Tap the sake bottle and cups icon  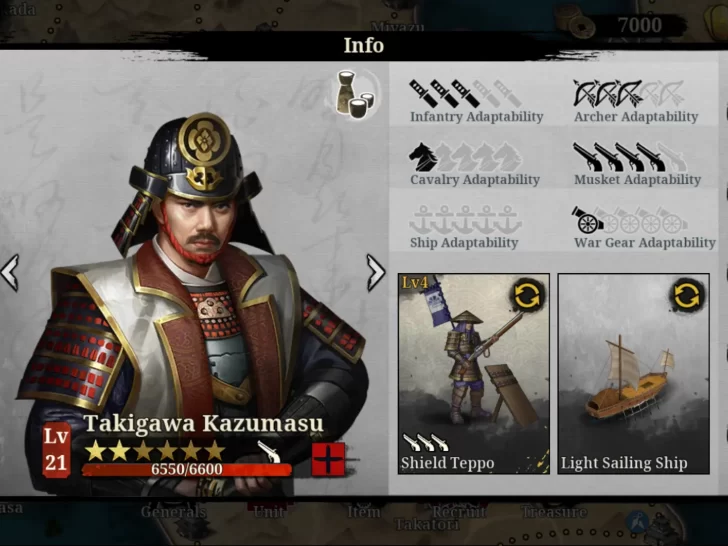pos(357,94)
